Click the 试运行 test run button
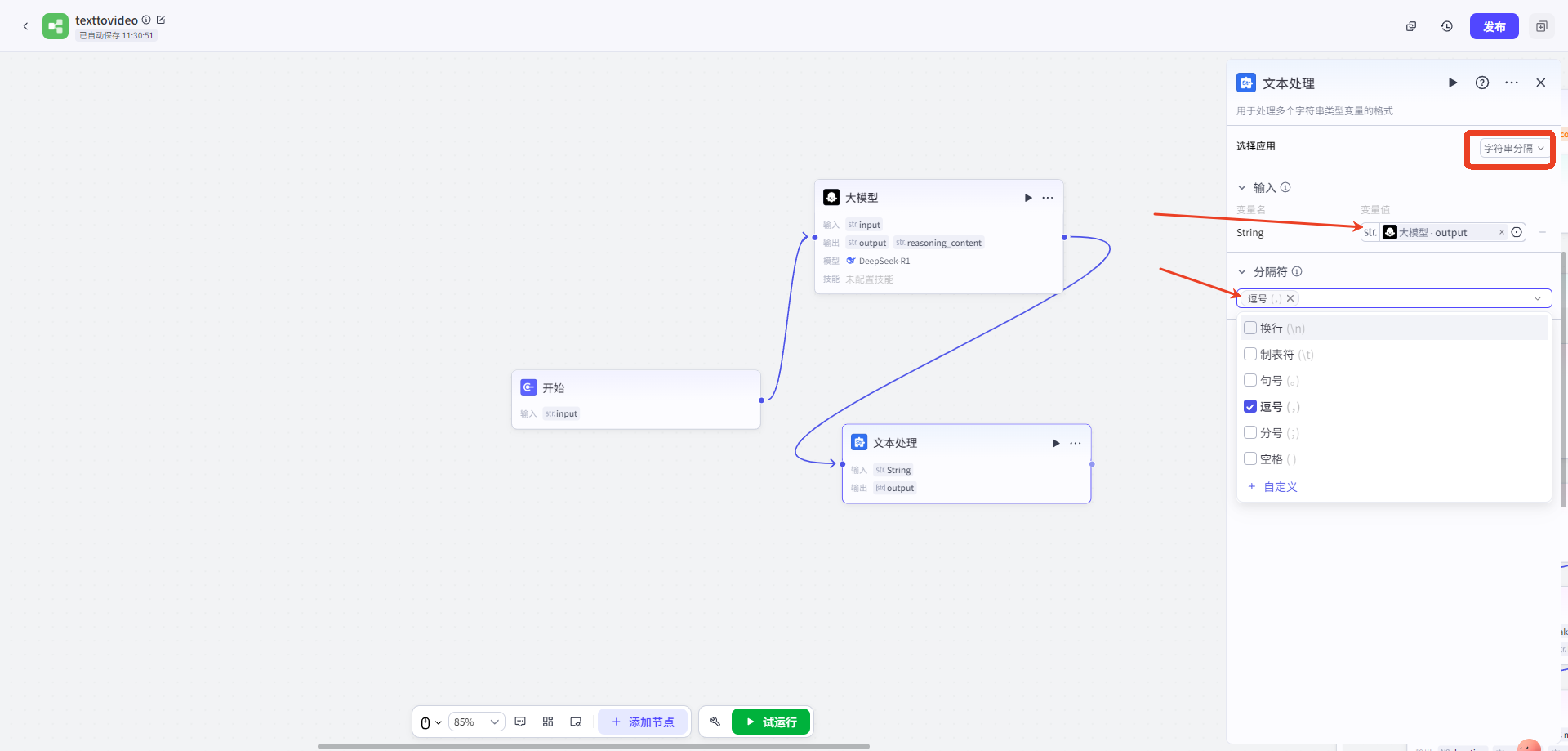The height and width of the screenshot is (751, 1568). click(x=770, y=722)
